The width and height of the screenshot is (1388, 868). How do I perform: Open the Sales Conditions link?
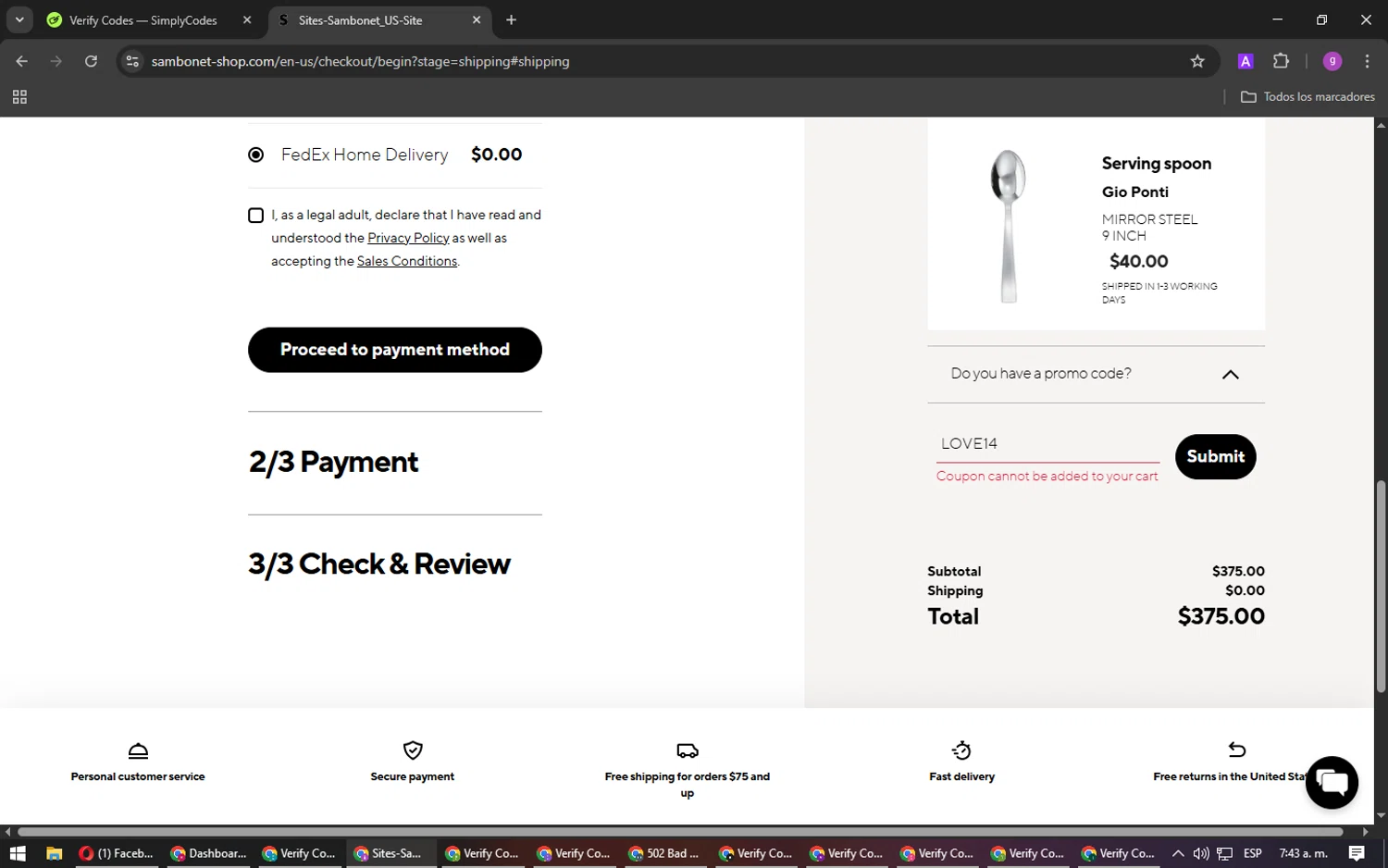pos(407,261)
